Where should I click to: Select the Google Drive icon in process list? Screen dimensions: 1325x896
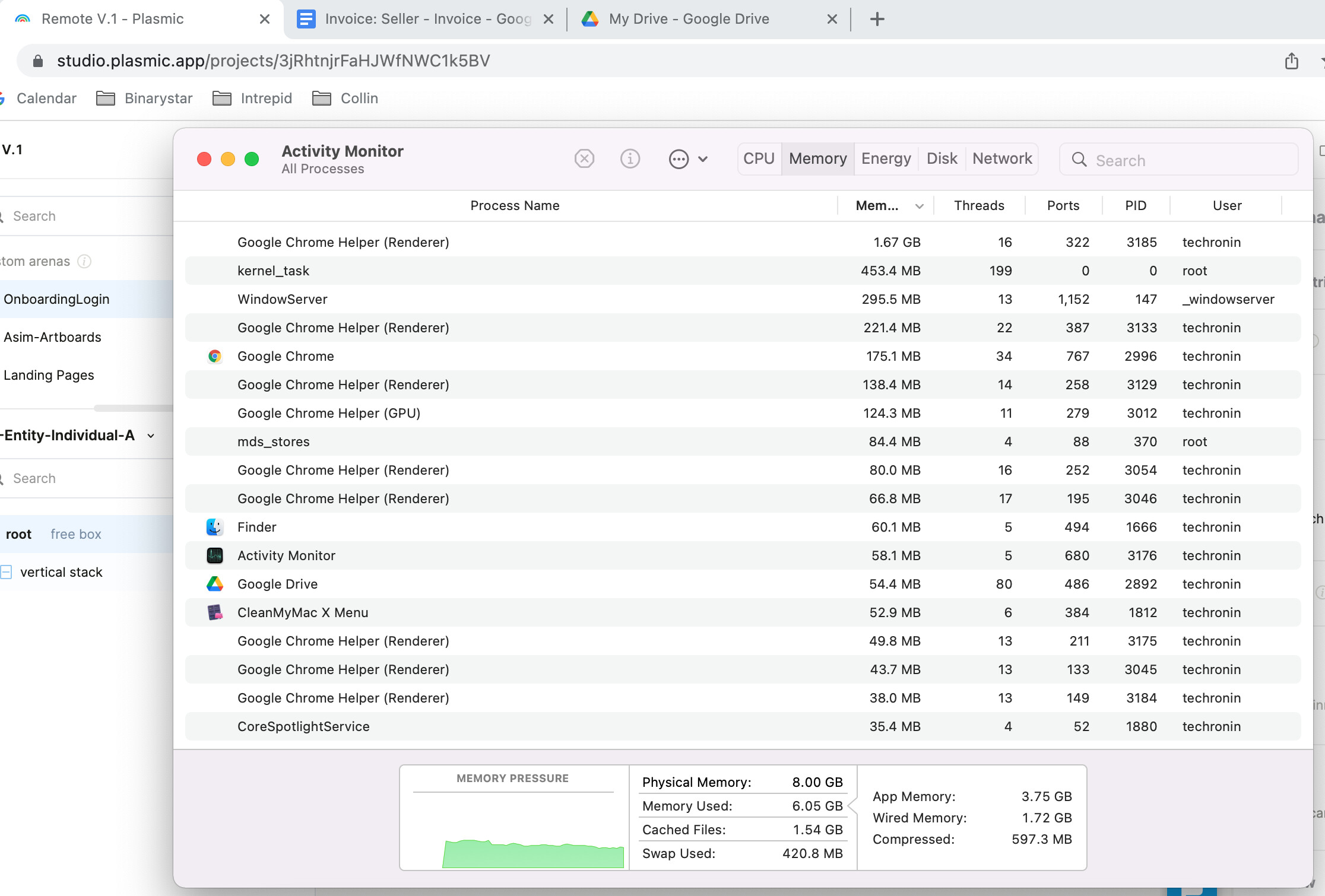(x=214, y=584)
